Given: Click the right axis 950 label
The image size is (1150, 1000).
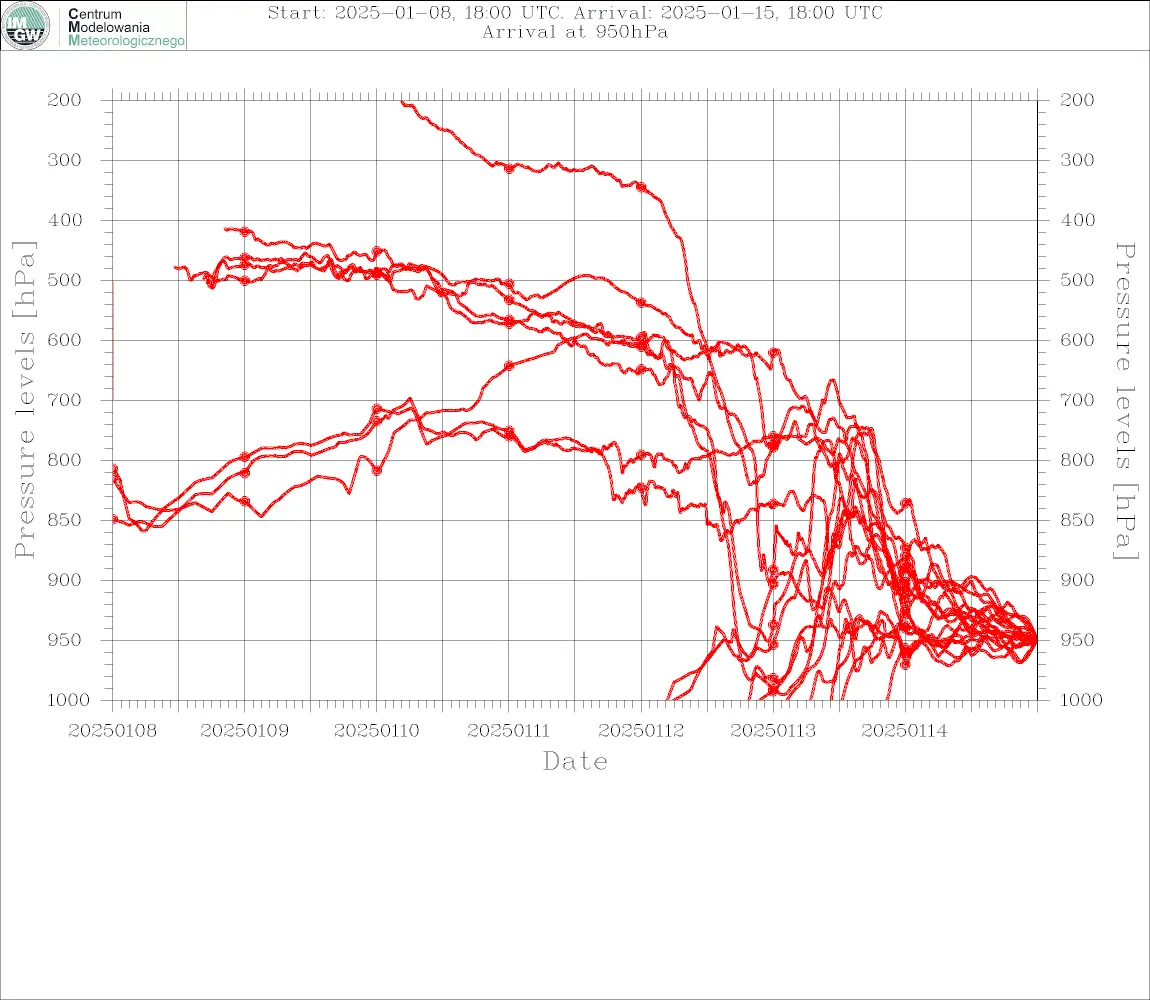Looking at the screenshot, I should (x=1077, y=640).
